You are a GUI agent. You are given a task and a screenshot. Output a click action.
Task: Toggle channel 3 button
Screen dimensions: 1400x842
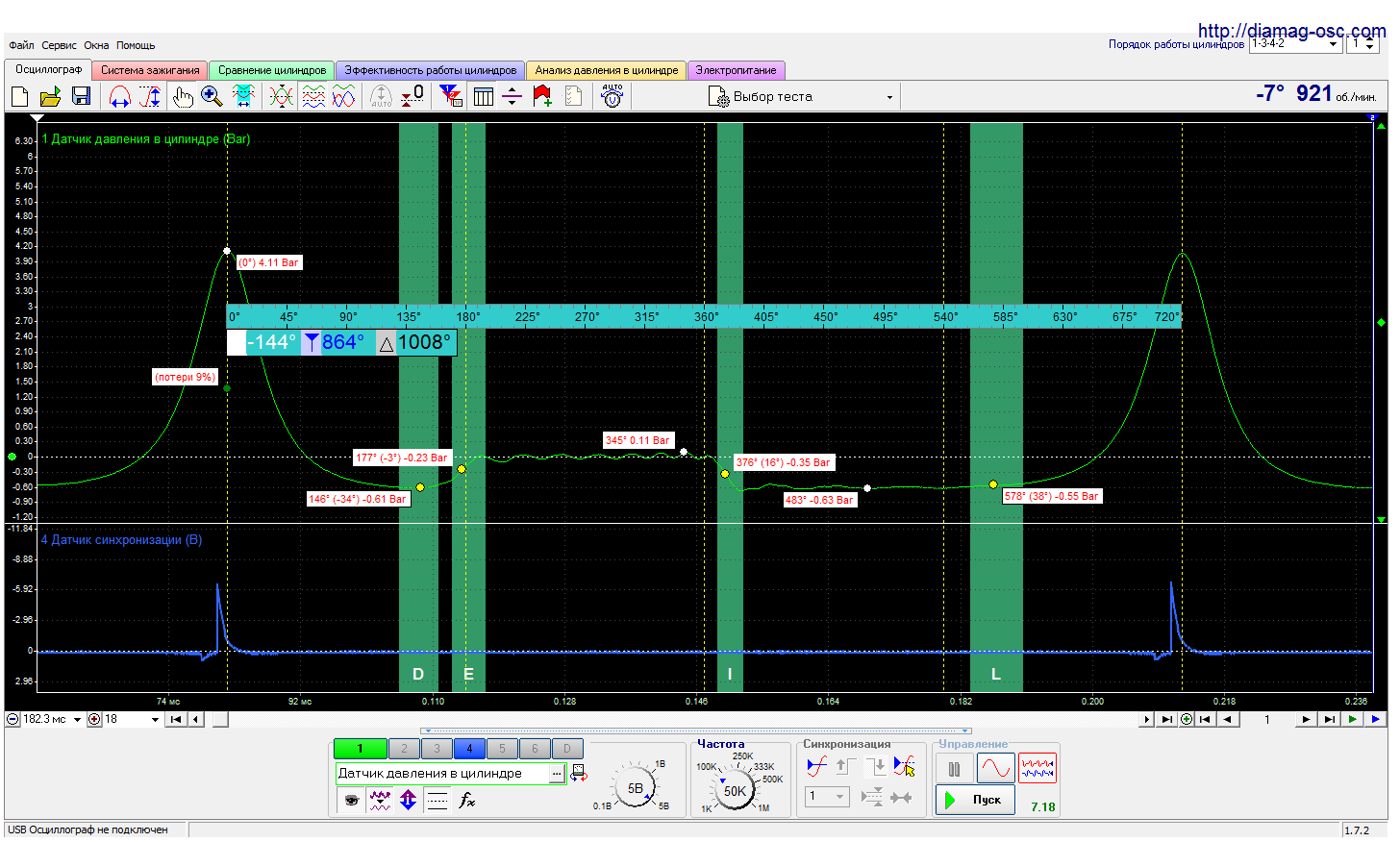point(437,749)
